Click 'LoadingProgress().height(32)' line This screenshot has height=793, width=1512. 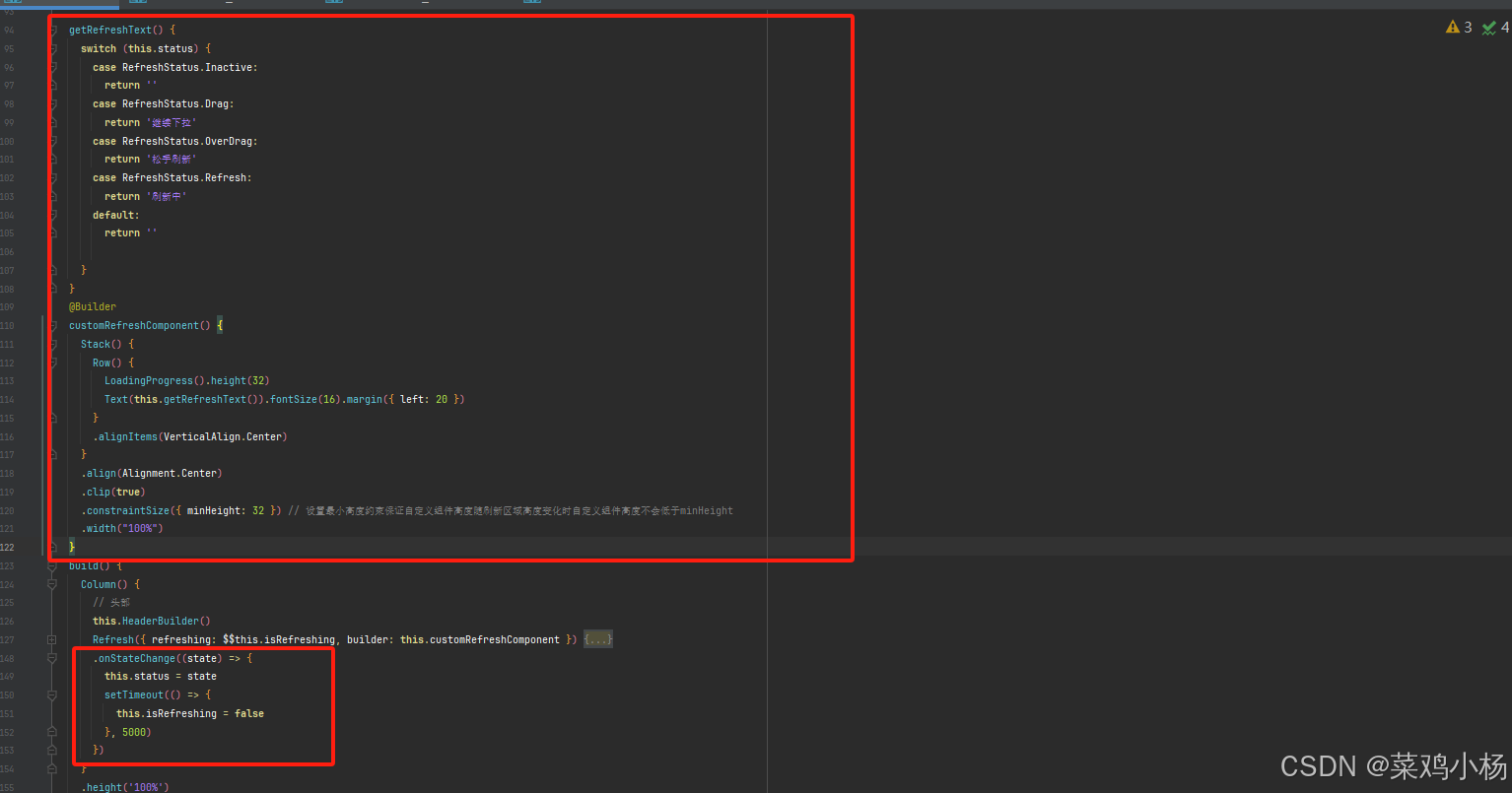pyautogui.click(x=187, y=380)
